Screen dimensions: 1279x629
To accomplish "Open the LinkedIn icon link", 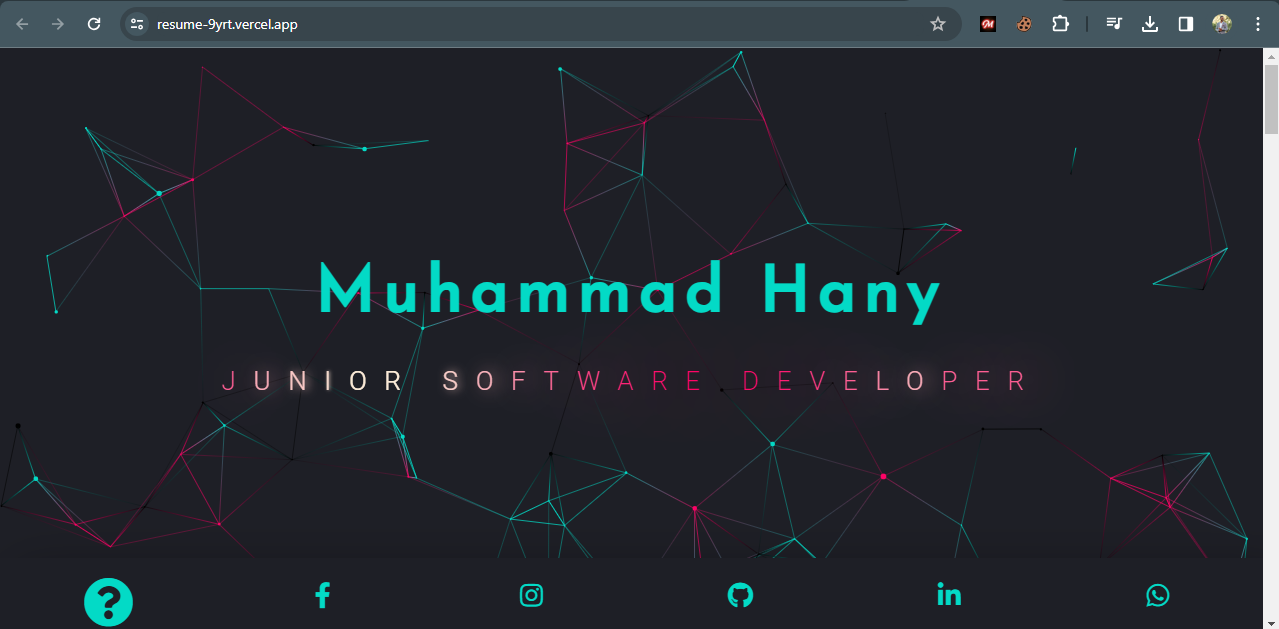I will click(x=949, y=596).
